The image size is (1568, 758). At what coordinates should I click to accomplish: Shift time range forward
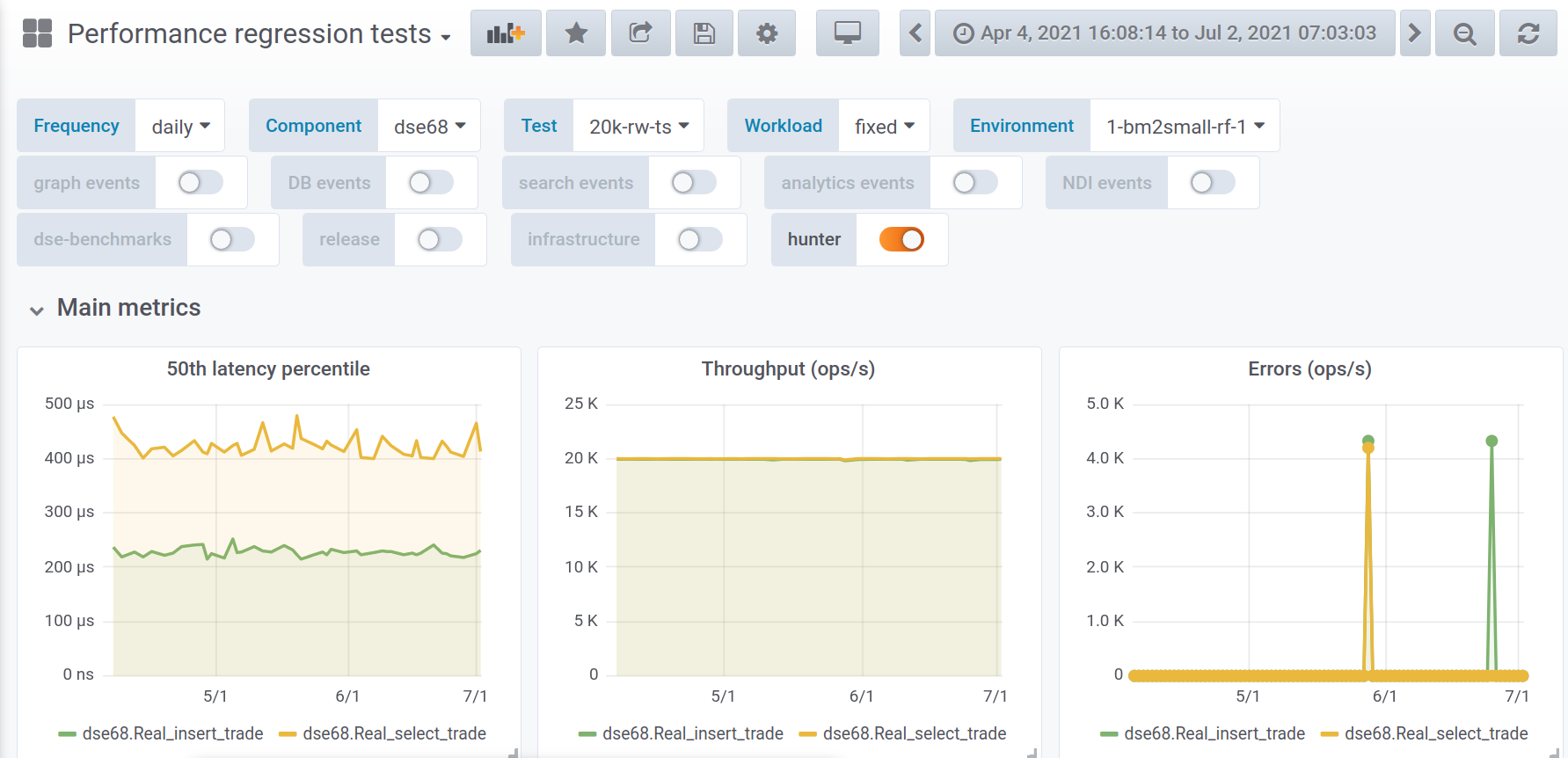click(1415, 33)
